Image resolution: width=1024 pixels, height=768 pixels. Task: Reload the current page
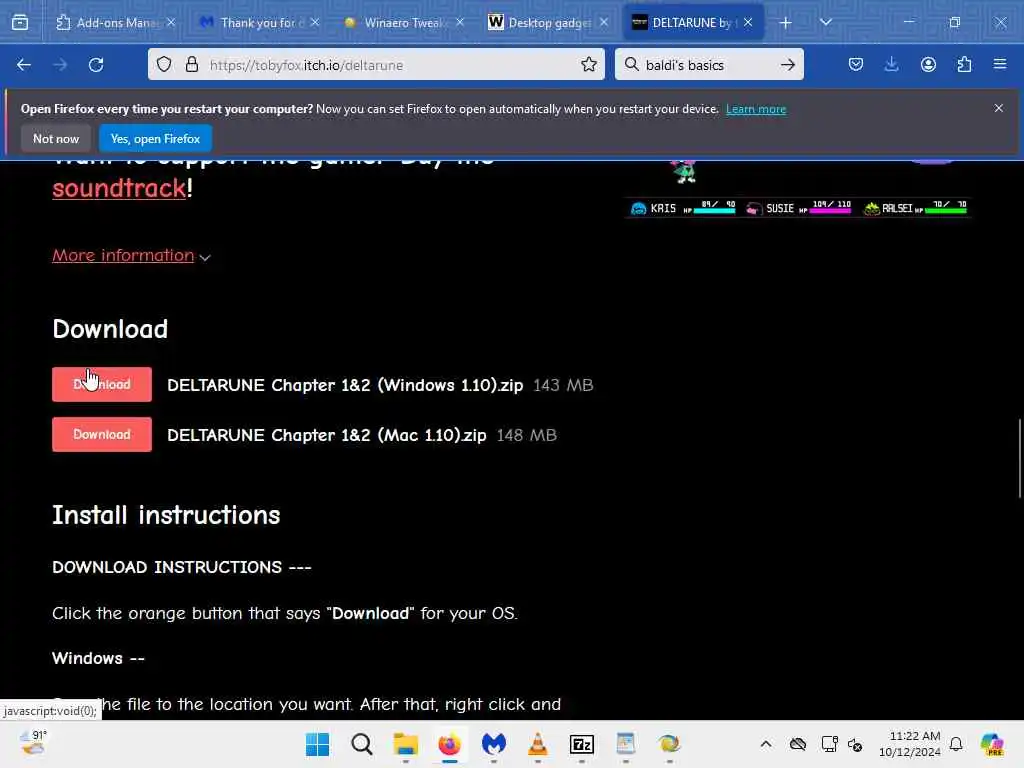click(x=96, y=65)
